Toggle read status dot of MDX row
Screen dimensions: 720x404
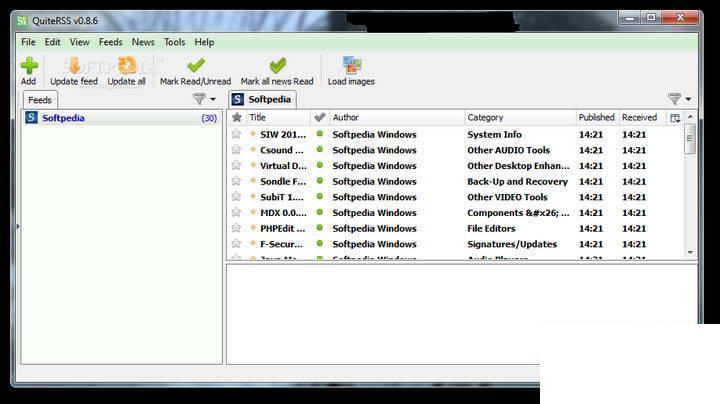click(x=320, y=212)
